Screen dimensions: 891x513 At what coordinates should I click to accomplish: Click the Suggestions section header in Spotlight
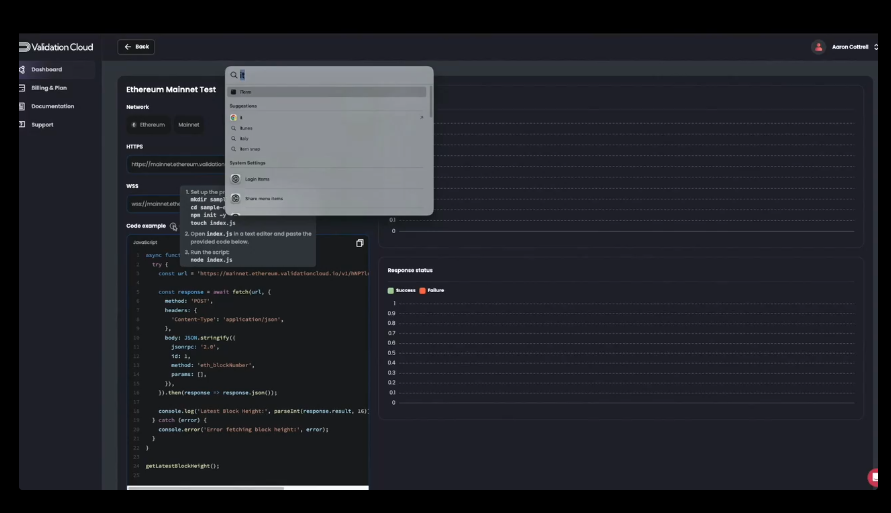pyautogui.click(x=243, y=106)
